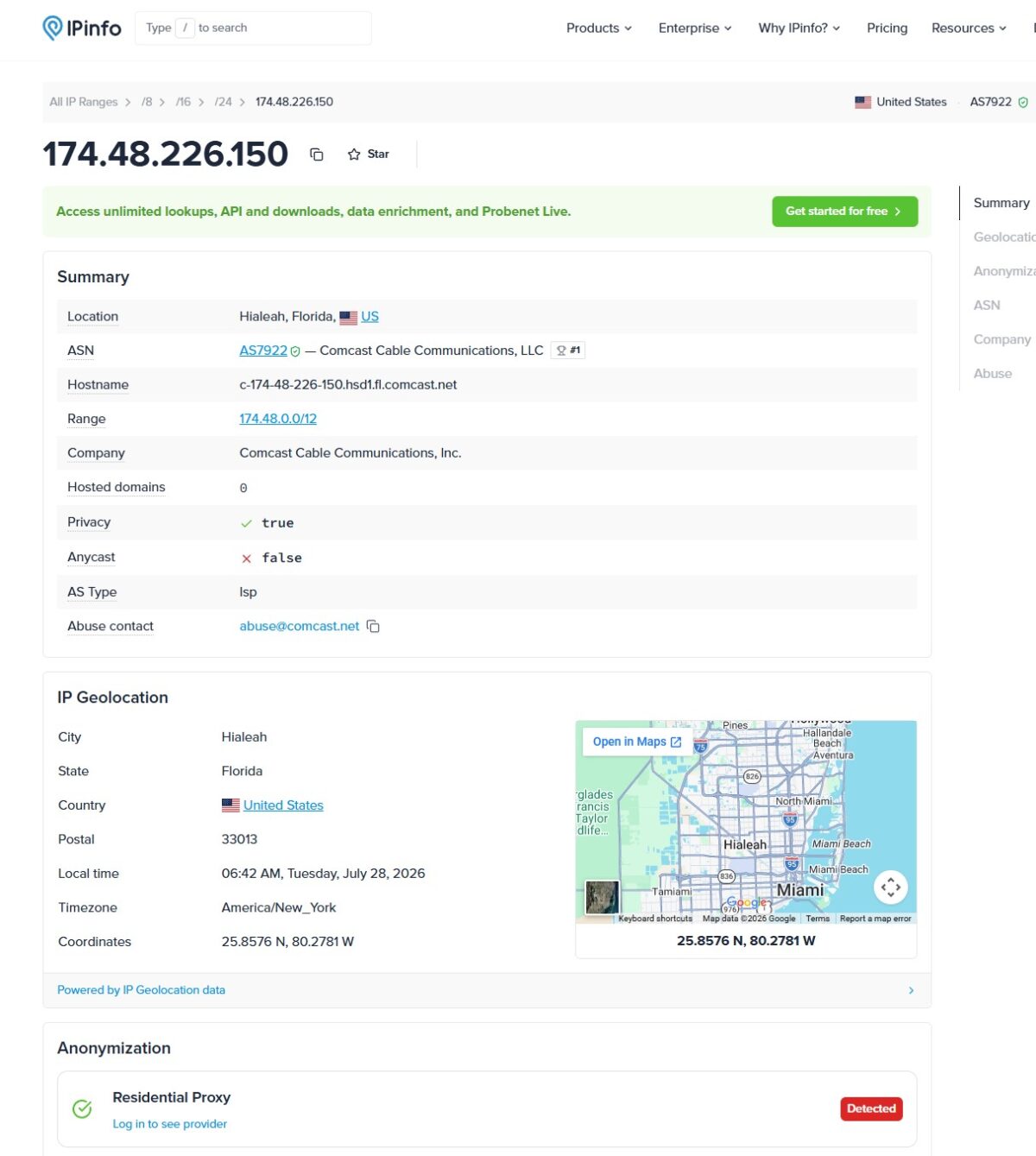Viewport: 1036px width, 1156px height.
Task: Click the Anycast false value
Action: click(281, 558)
